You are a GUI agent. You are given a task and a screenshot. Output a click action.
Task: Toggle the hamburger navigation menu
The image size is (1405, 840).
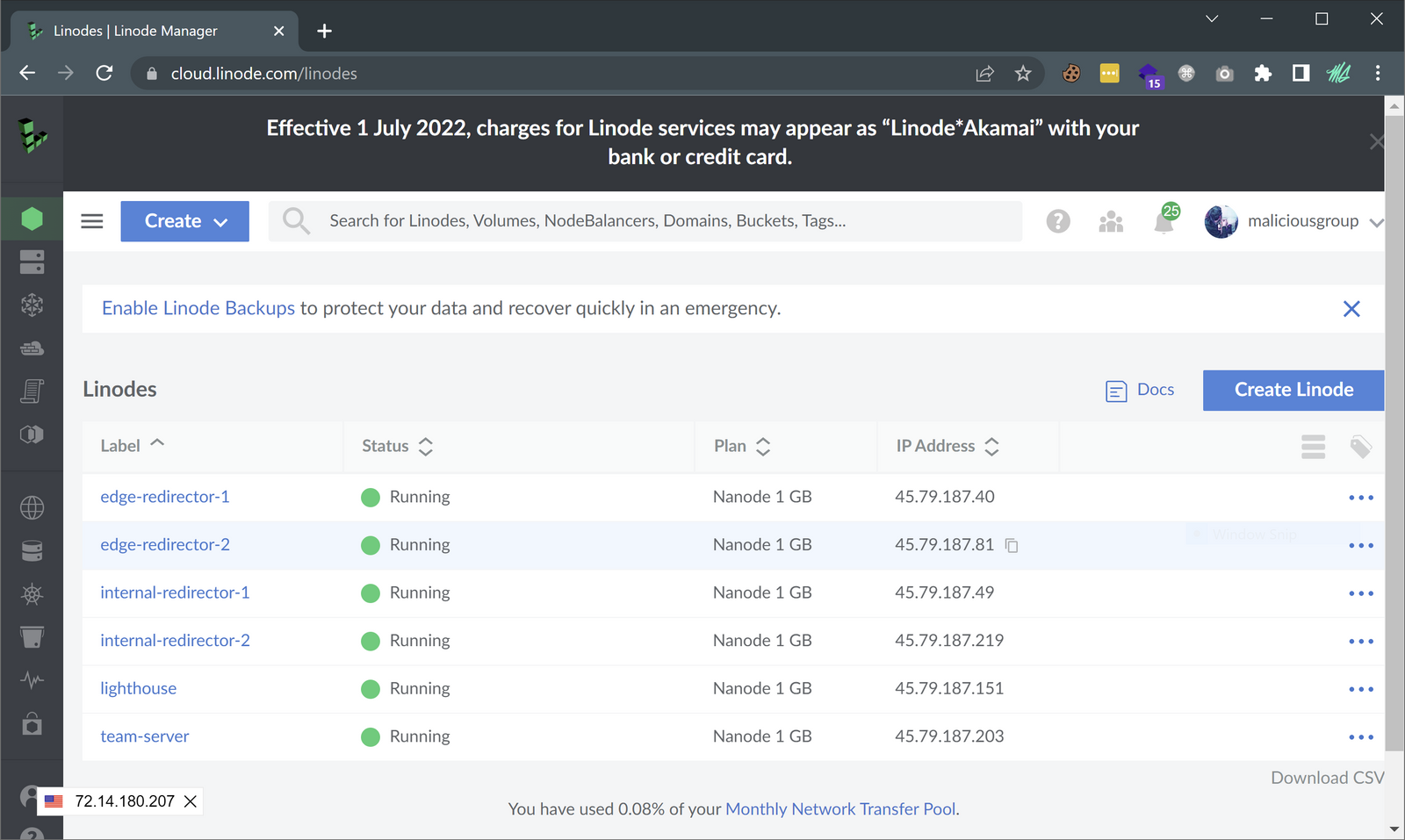(92, 221)
